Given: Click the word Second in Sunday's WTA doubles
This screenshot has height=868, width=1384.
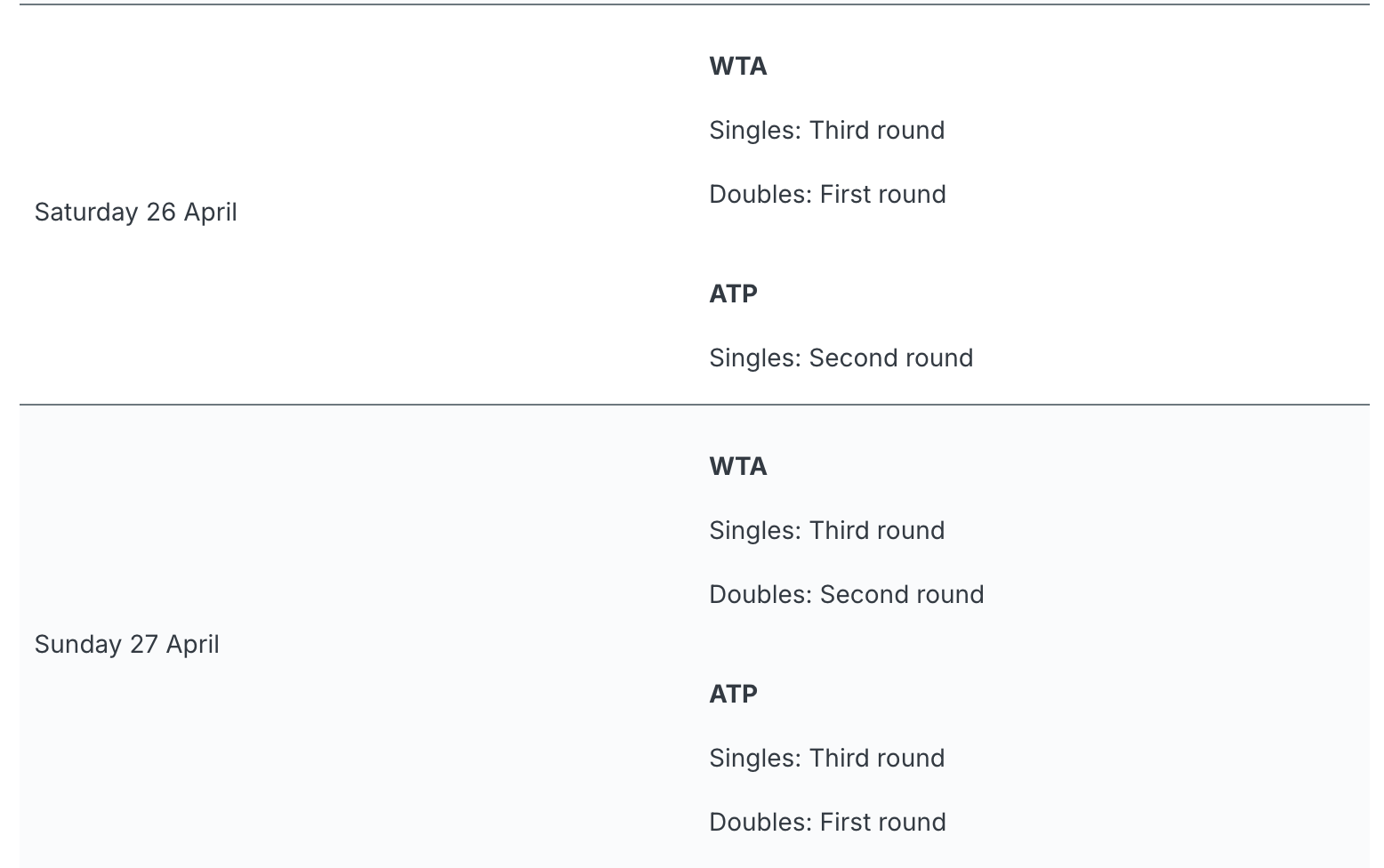Looking at the screenshot, I should tap(860, 594).
